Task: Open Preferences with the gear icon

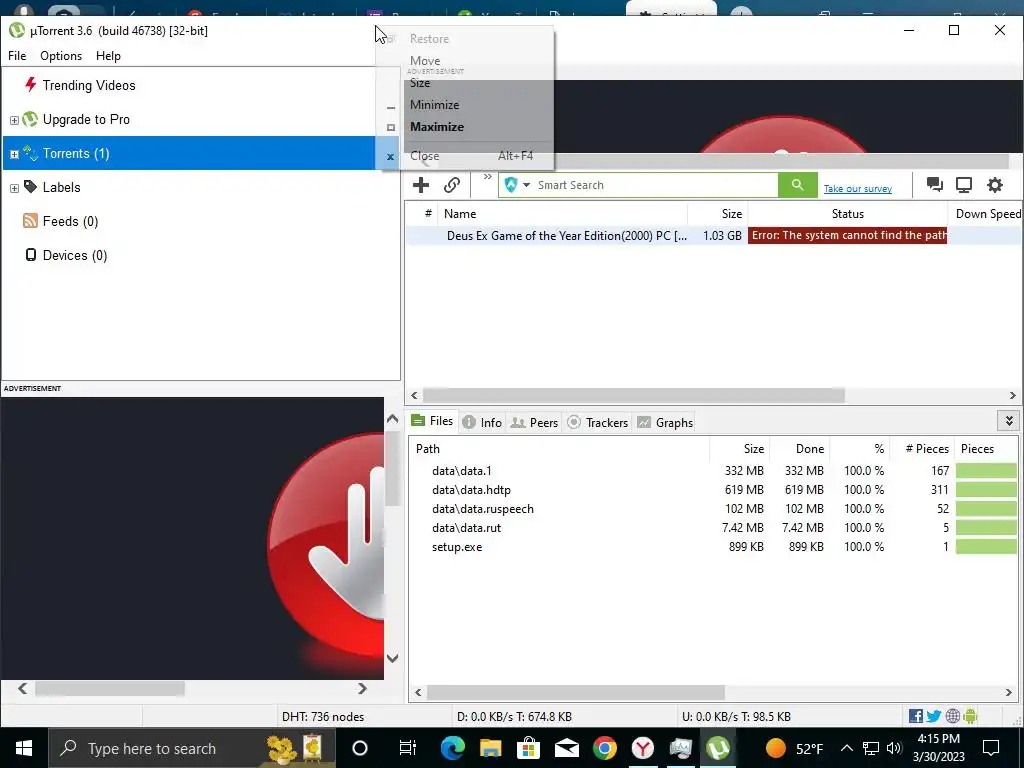Action: (995, 185)
